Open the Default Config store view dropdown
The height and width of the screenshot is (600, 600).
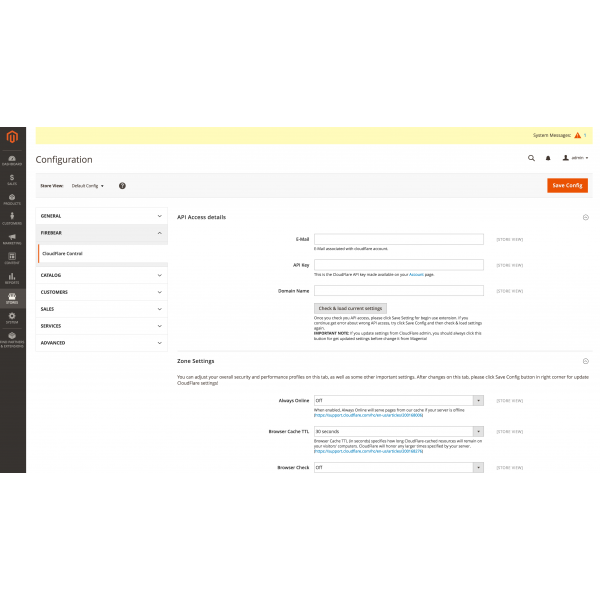click(x=88, y=186)
